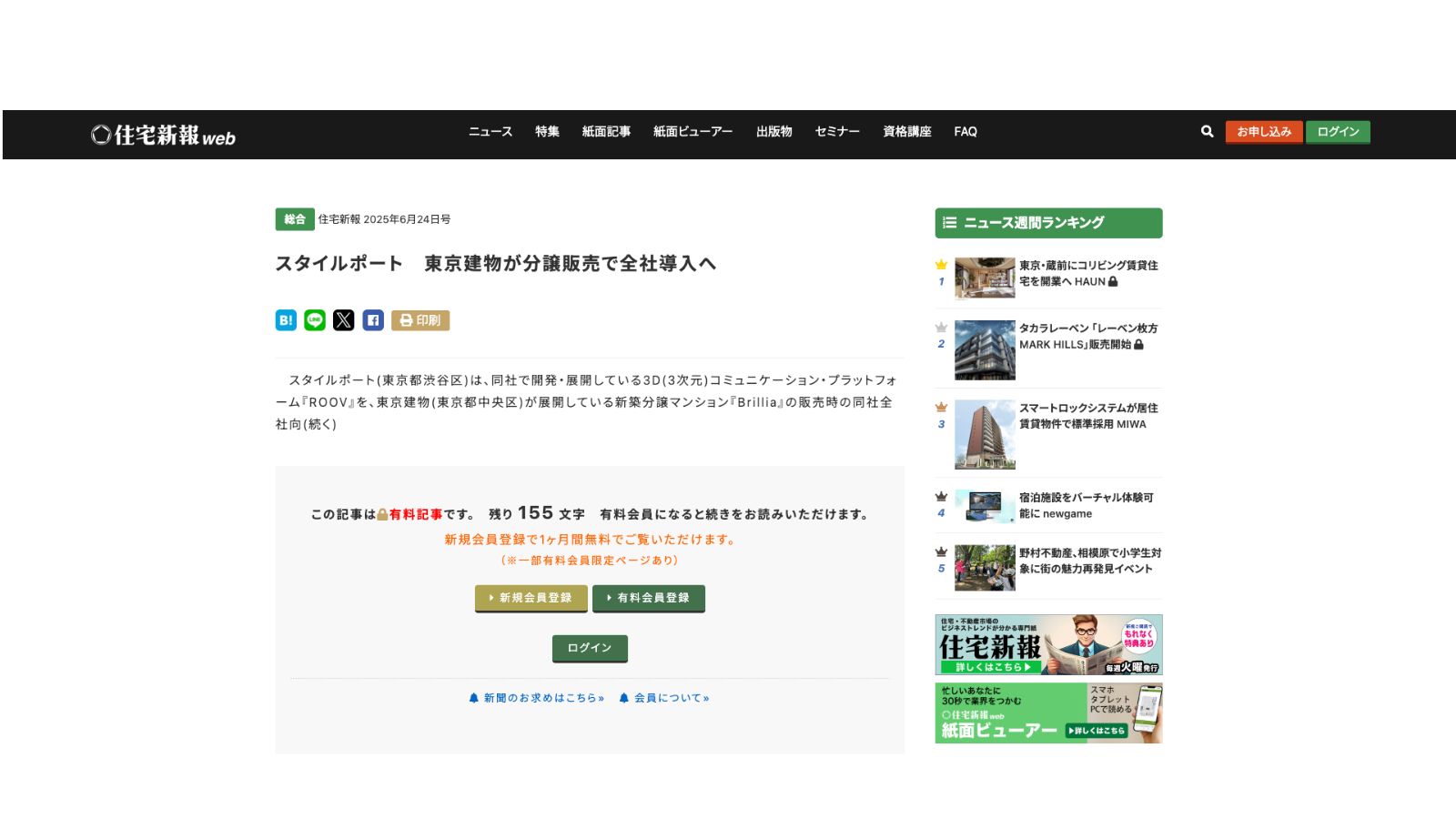The height and width of the screenshot is (819, 1456).
Task: Click the orange お申し込み button
Action: click(x=1264, y=132)
